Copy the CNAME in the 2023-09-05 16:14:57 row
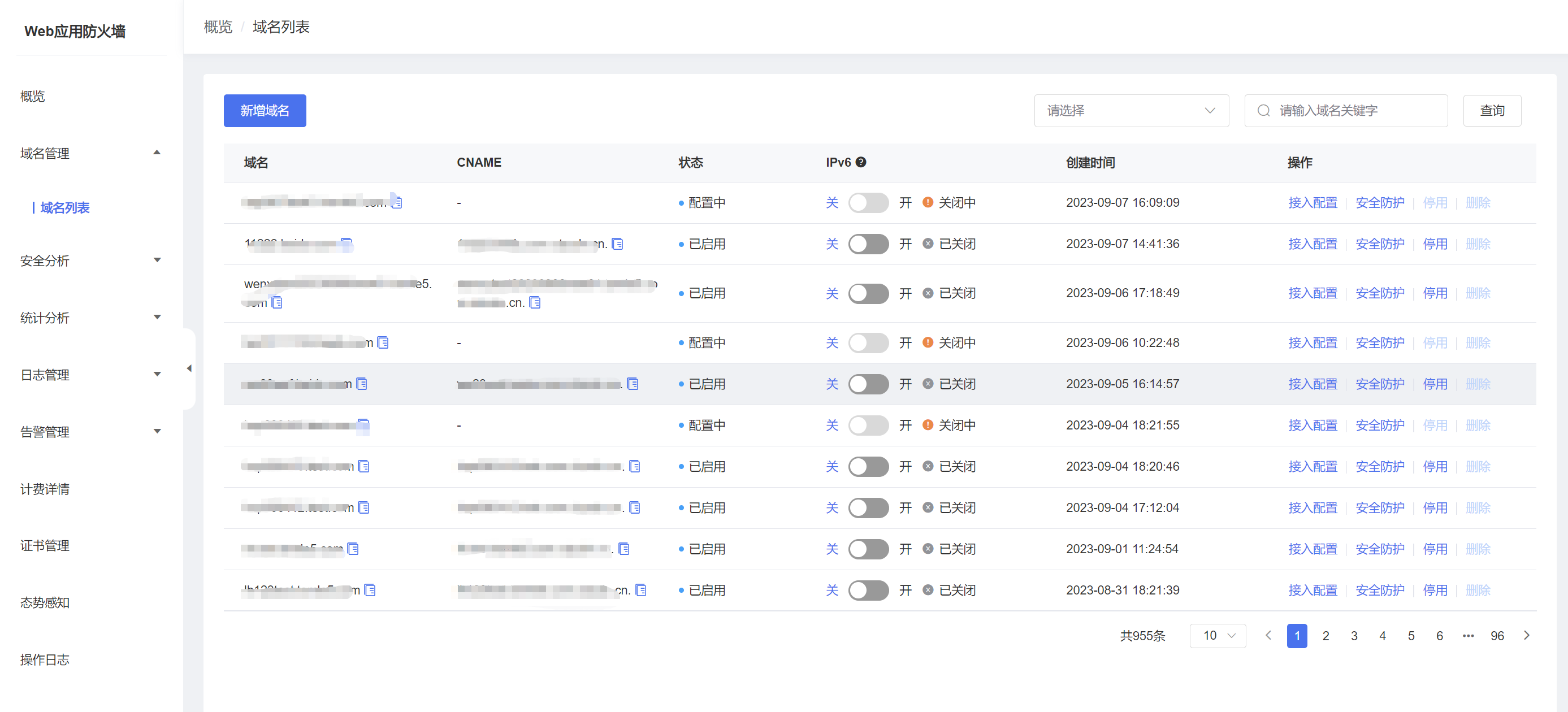This screenshot has width=1568, height=712. pyautogui.click(x=633, y=384)
